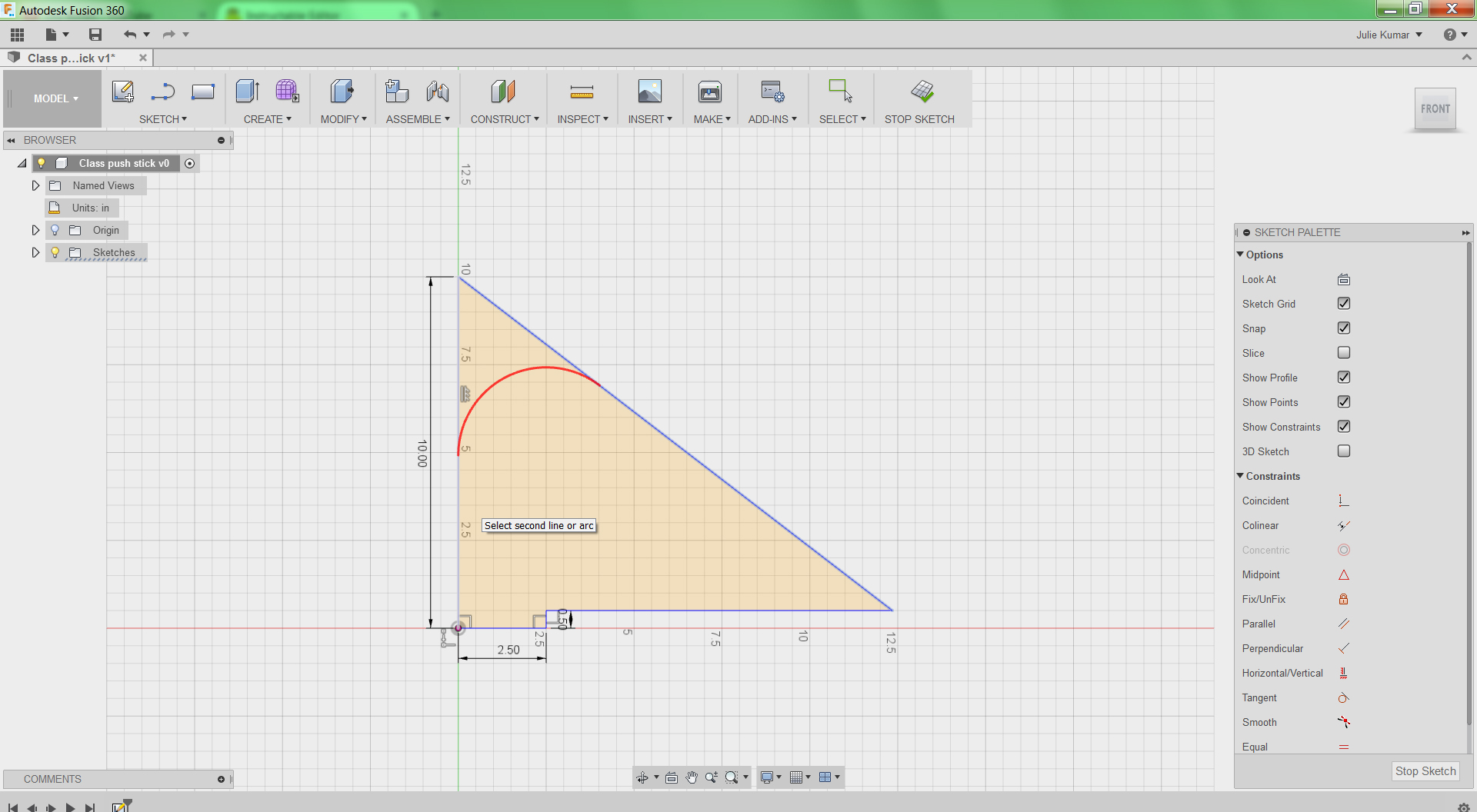The height and width of the screenshot is (812, 1477).
Task: Open the File menu dropdown
Action: point(57,35)
